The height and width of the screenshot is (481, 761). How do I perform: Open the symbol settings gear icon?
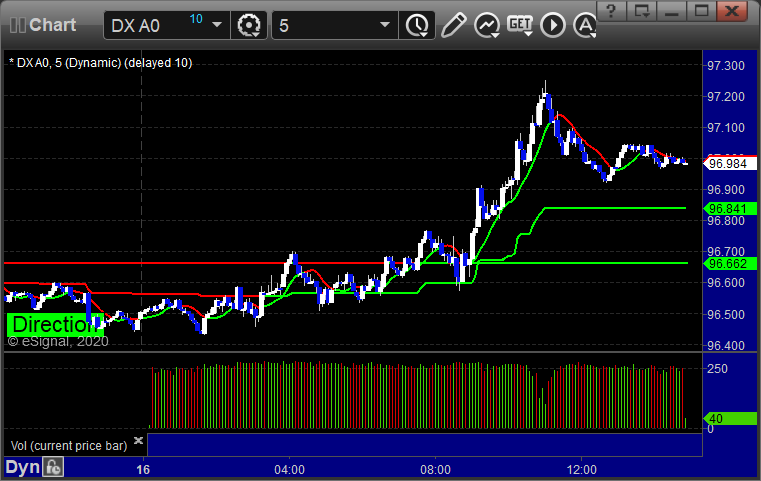coord(249,25)
